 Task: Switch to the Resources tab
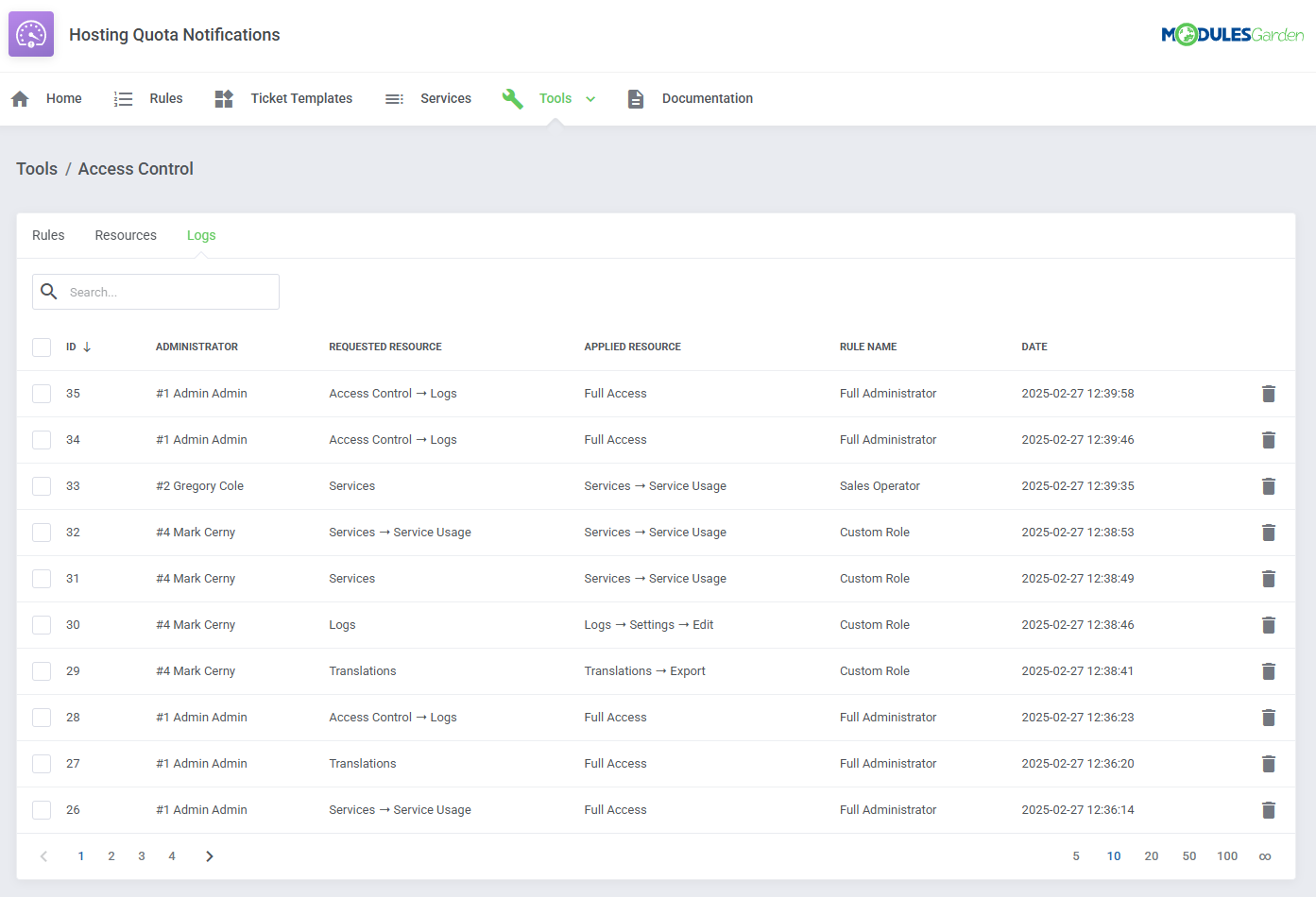[126, 235]
